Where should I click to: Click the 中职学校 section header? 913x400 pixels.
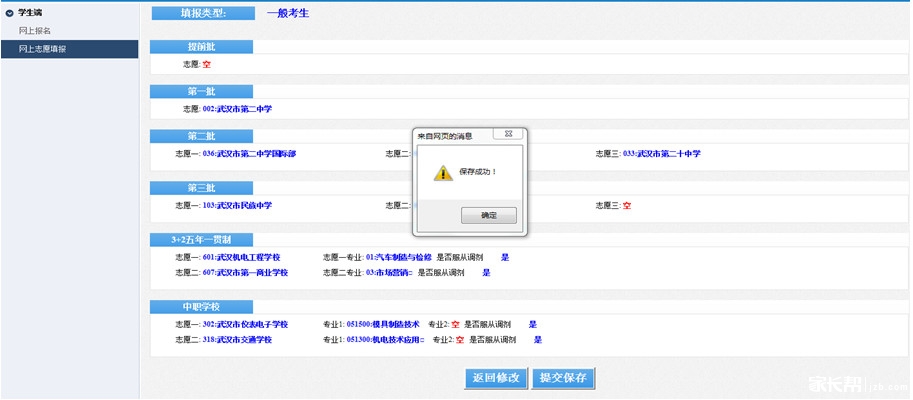pyautogui.click(x=201, y=306)
